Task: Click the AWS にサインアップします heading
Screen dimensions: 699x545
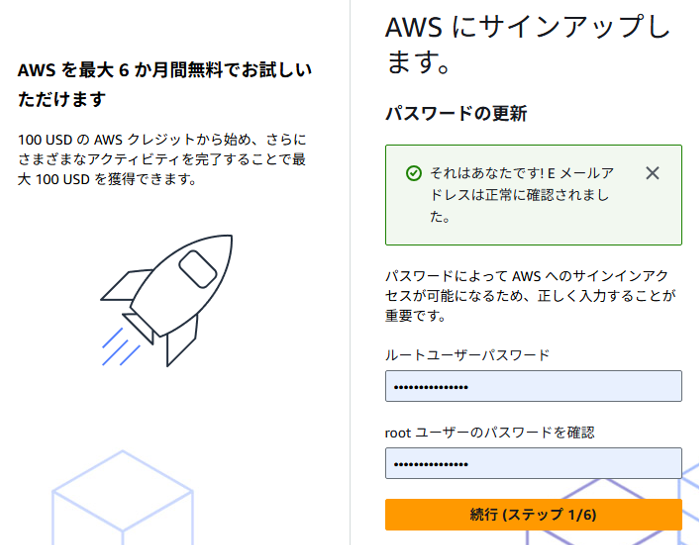Action: tap(527, 46)
